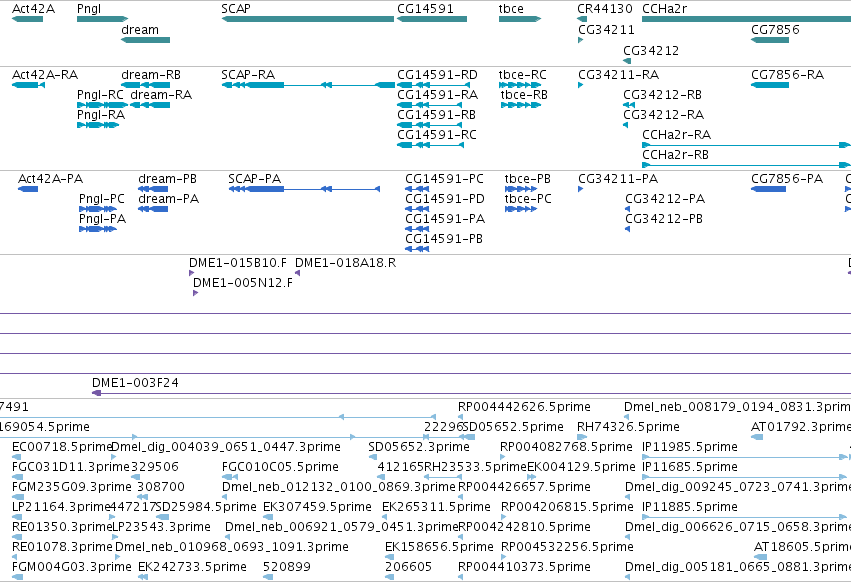851x582 pixels.
Task: Click the dream-RA transcript label
Action: point(161,94)
